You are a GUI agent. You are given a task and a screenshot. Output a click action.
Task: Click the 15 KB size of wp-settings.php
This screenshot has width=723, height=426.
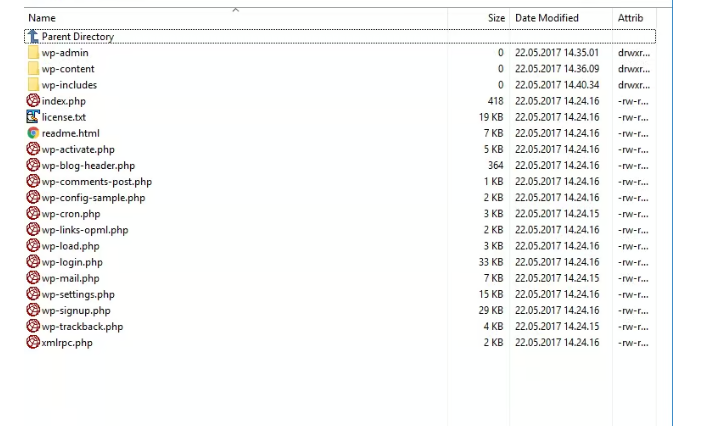491,295
